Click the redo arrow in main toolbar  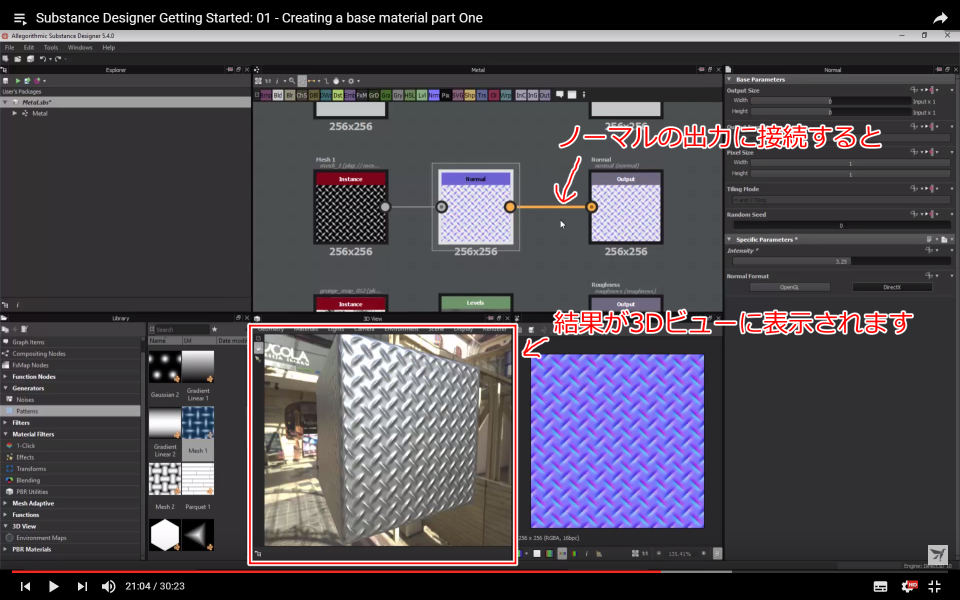(x=58, y=59)
